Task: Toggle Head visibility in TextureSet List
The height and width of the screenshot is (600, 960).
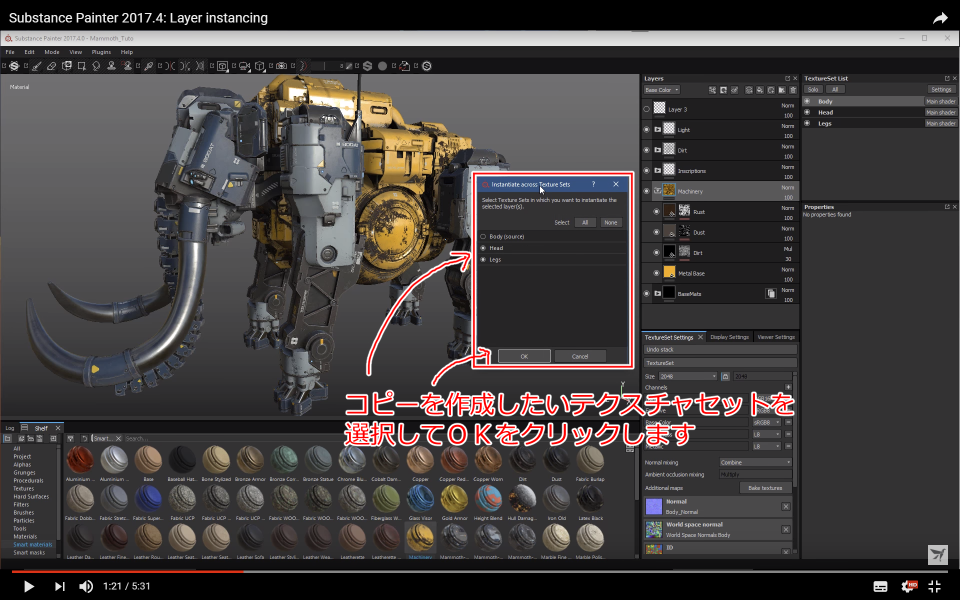Action: click(807, 113)
